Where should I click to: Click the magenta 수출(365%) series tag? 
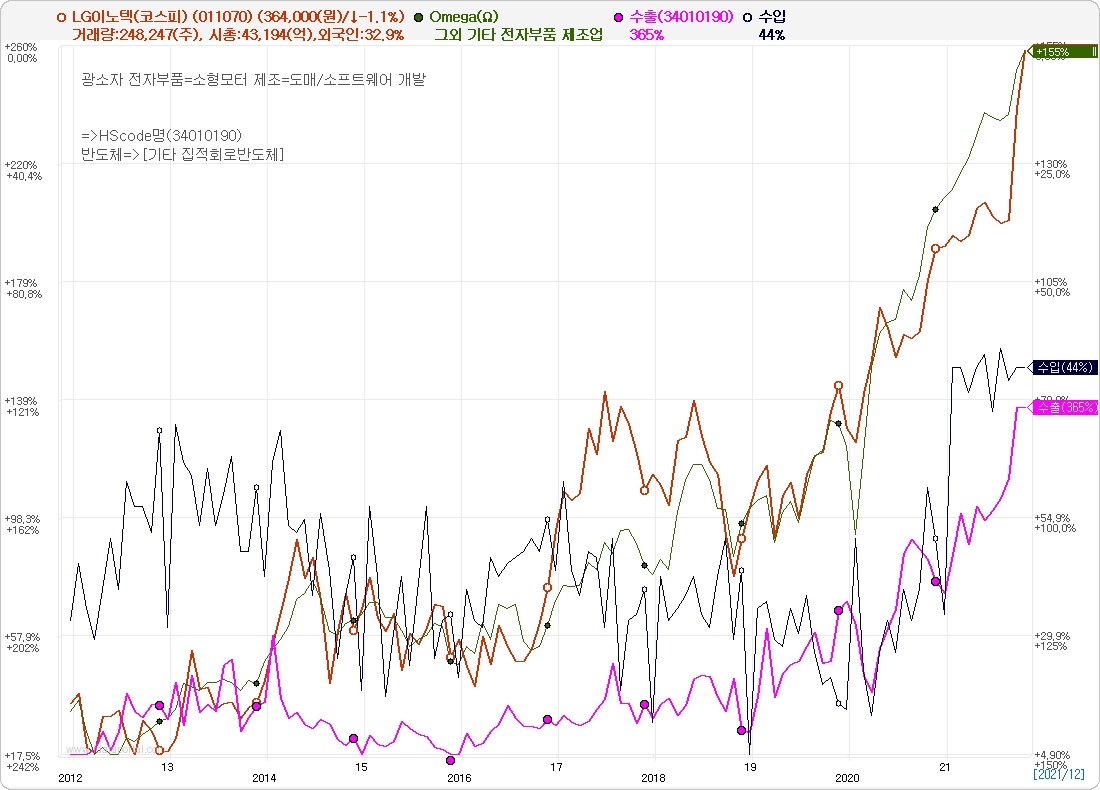click(x=1064, y=407)
